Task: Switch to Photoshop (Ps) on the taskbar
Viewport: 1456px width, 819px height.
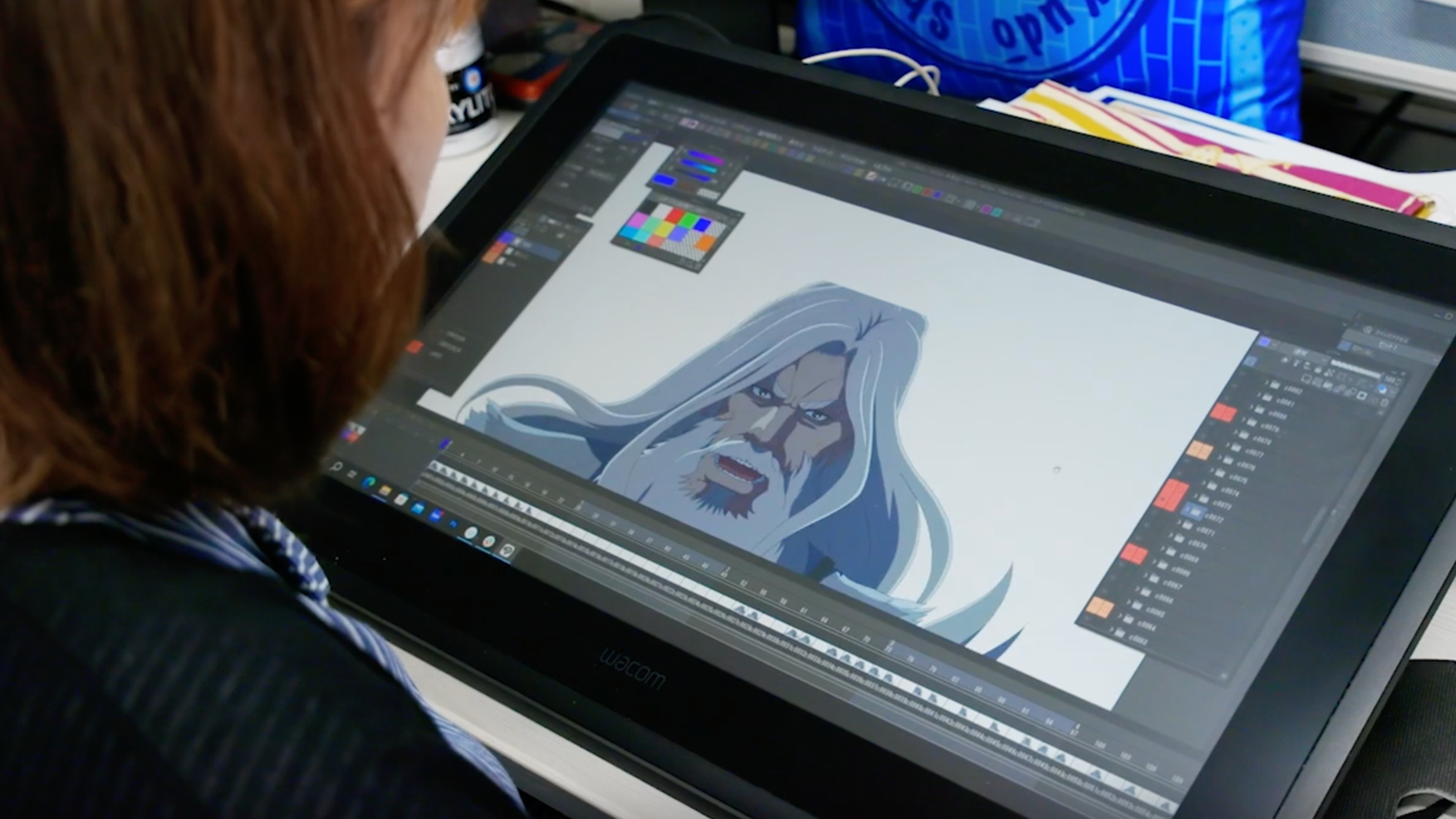Action: [453, 523]
